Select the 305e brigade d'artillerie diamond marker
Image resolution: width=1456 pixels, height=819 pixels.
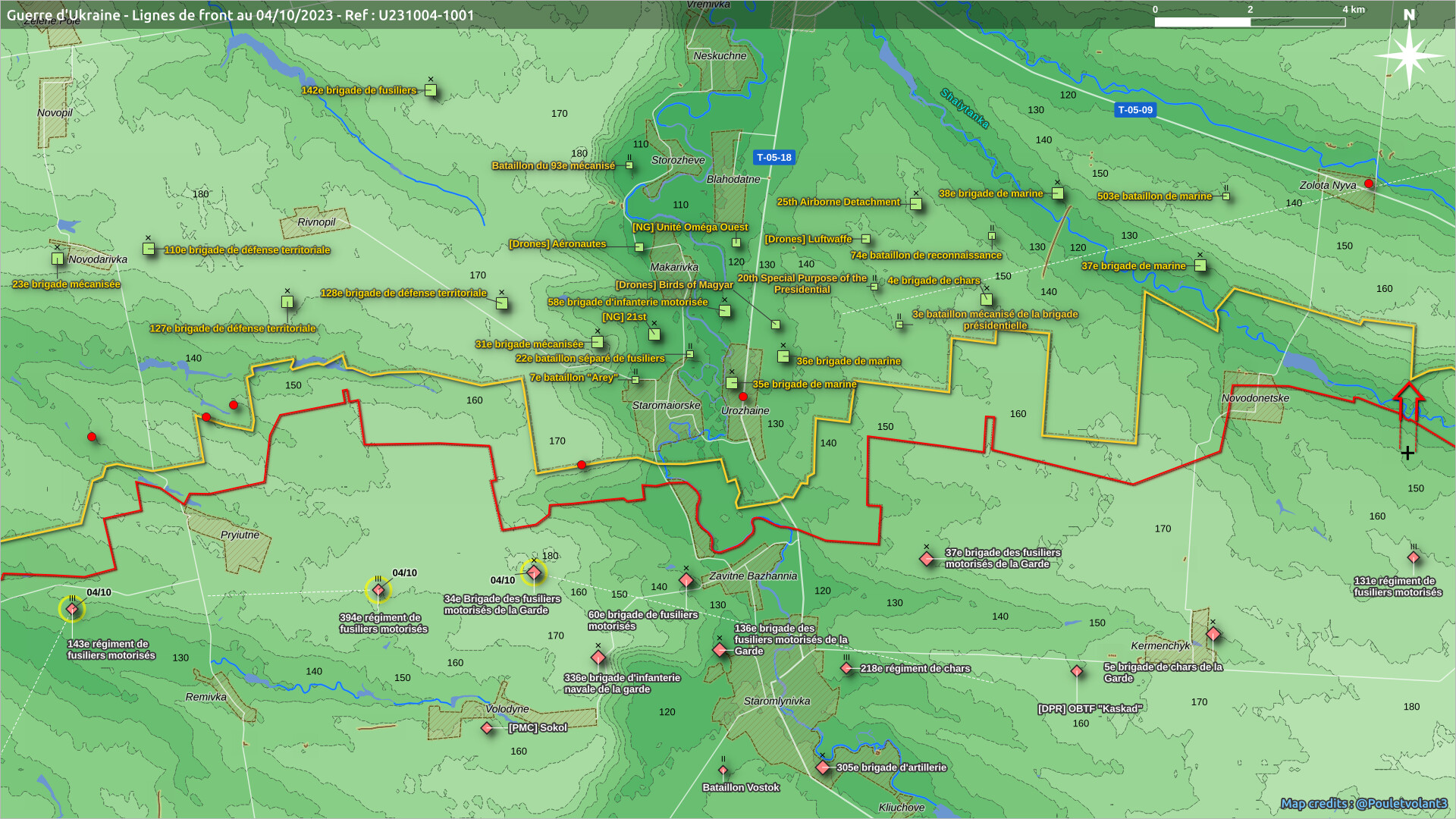pyautogui.click(x=823, y=767)
